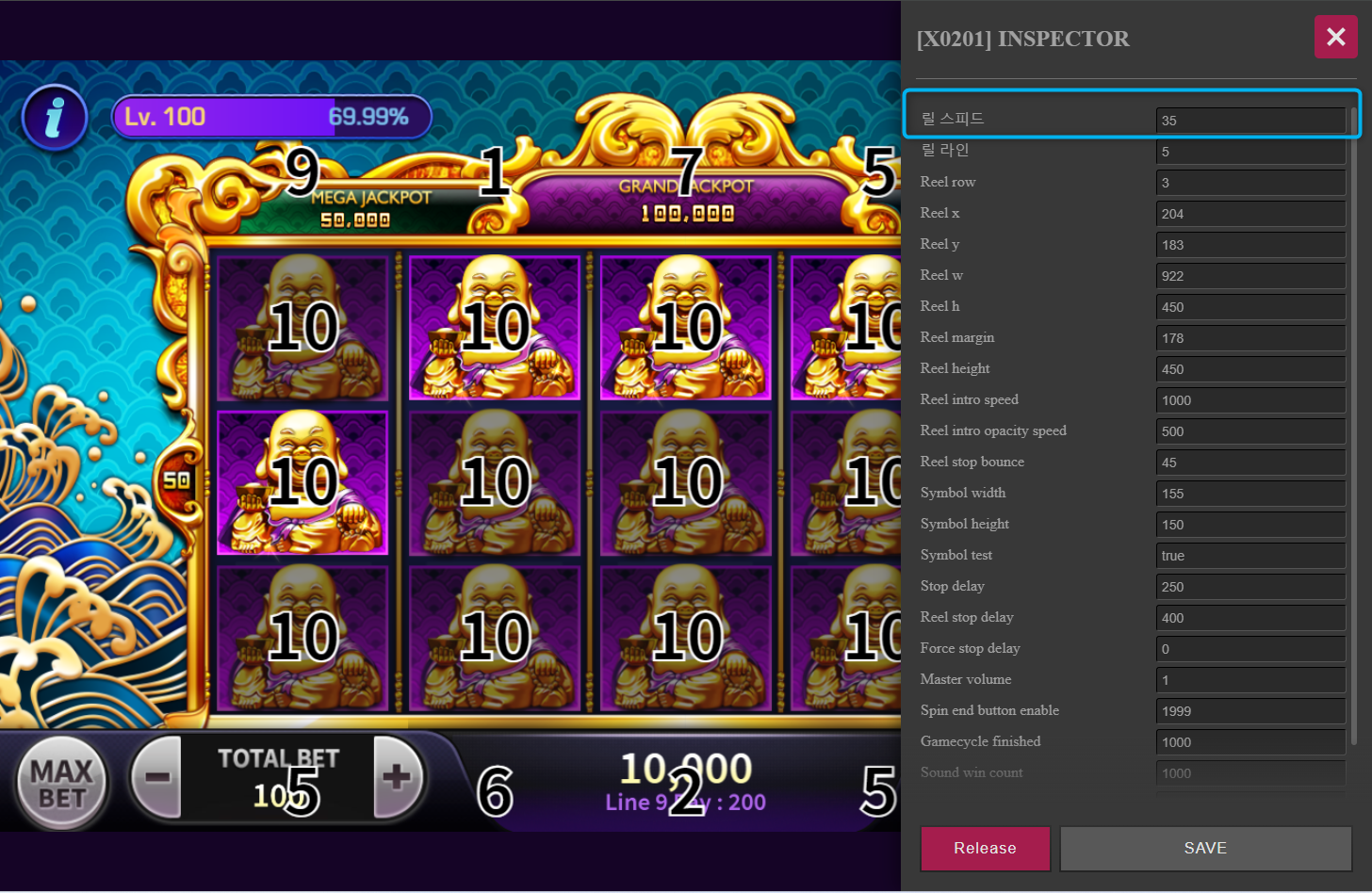Decrease total bet with minus button
1372x893 pixels.
click(x=156, y=777)
